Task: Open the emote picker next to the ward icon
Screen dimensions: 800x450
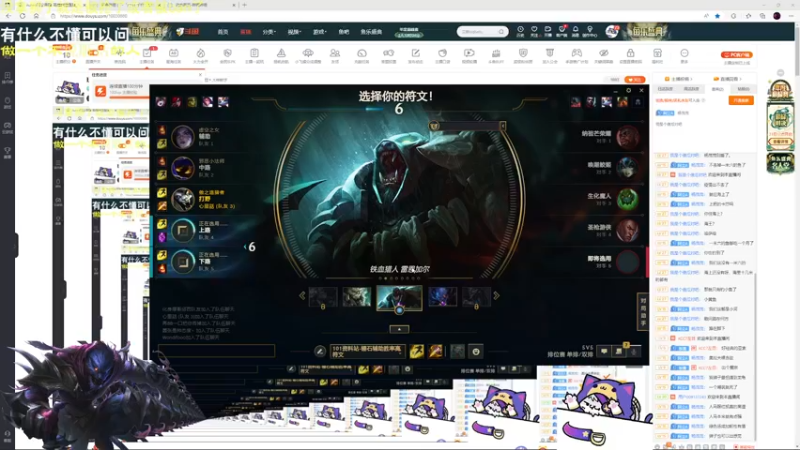Action: tap(476, 351)
